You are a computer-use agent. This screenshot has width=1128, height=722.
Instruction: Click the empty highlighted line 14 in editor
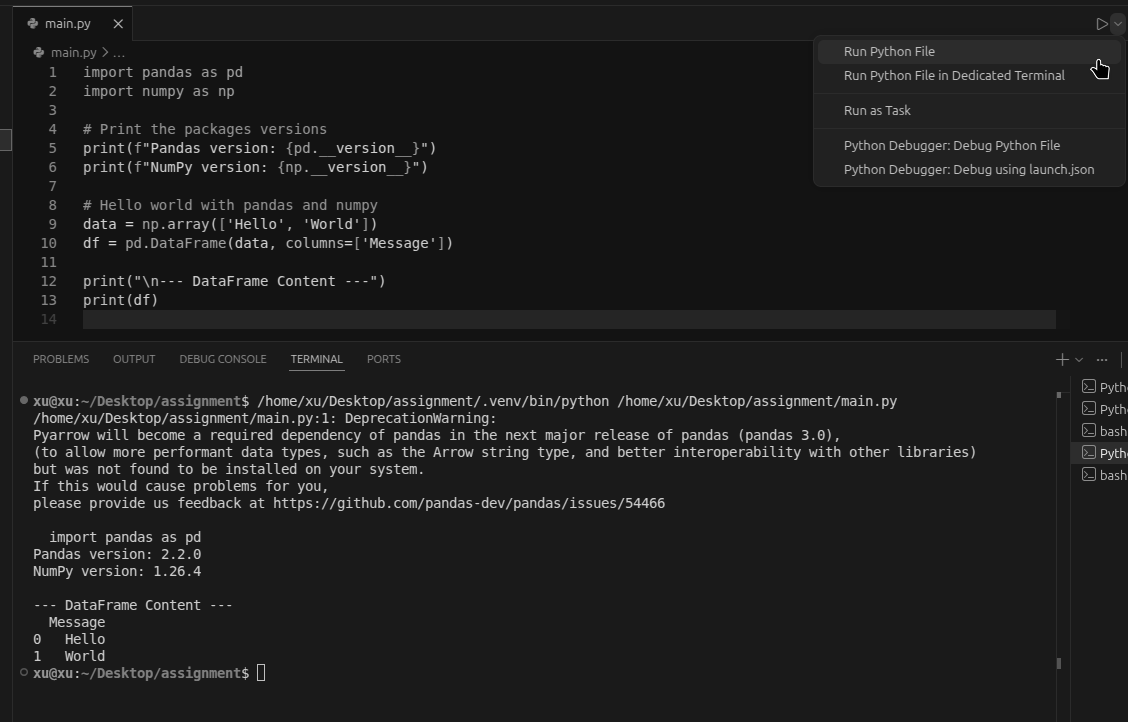(569, 319)
